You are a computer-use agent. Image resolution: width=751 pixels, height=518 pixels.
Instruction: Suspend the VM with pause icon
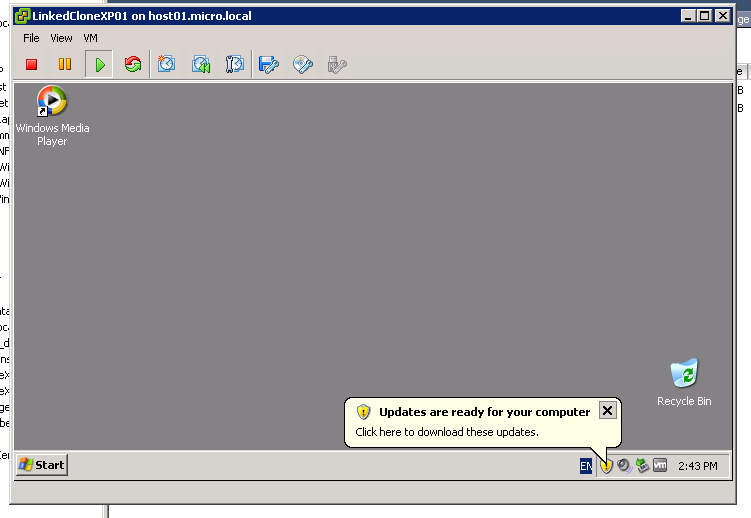[65, 64]
